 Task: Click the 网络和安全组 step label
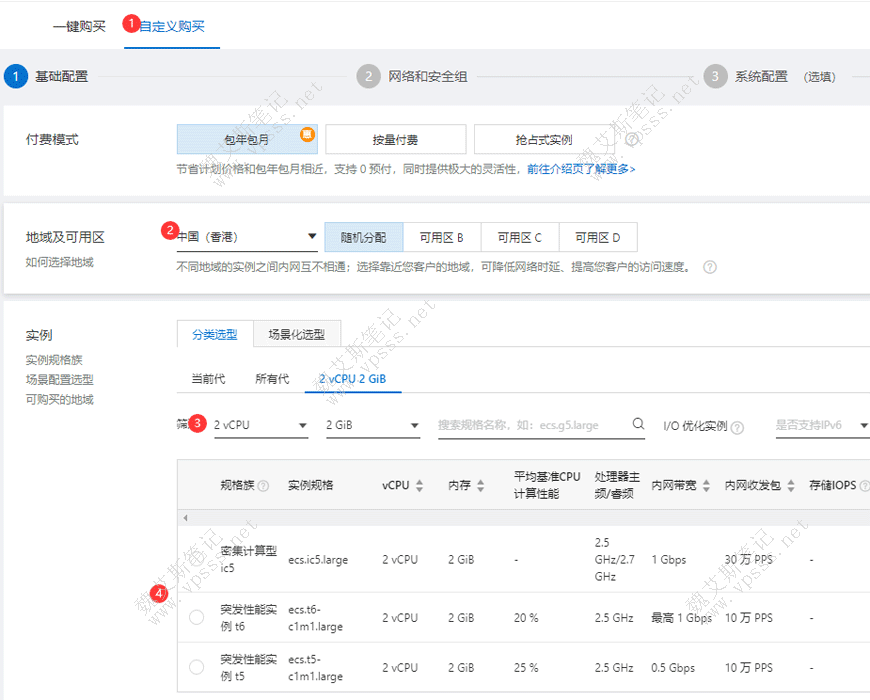tap(428, 77)
